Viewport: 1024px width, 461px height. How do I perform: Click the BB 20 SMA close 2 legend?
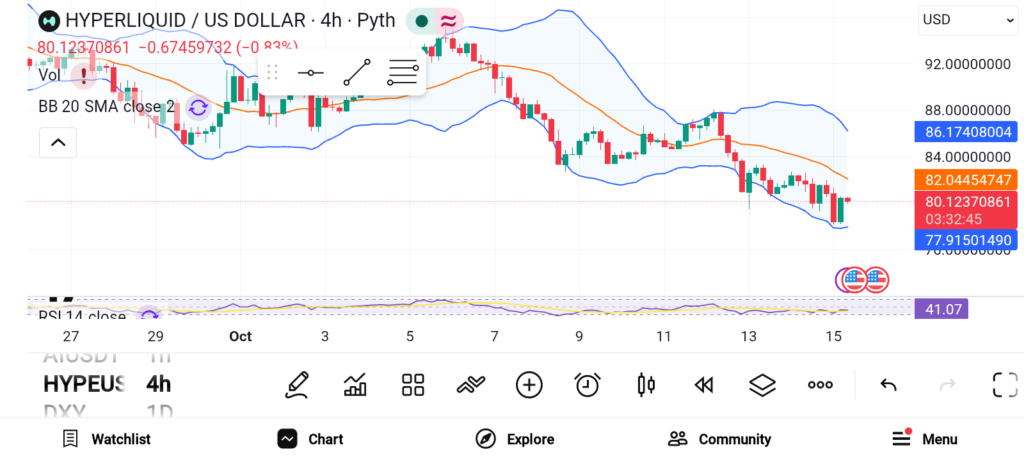point(106,106)
